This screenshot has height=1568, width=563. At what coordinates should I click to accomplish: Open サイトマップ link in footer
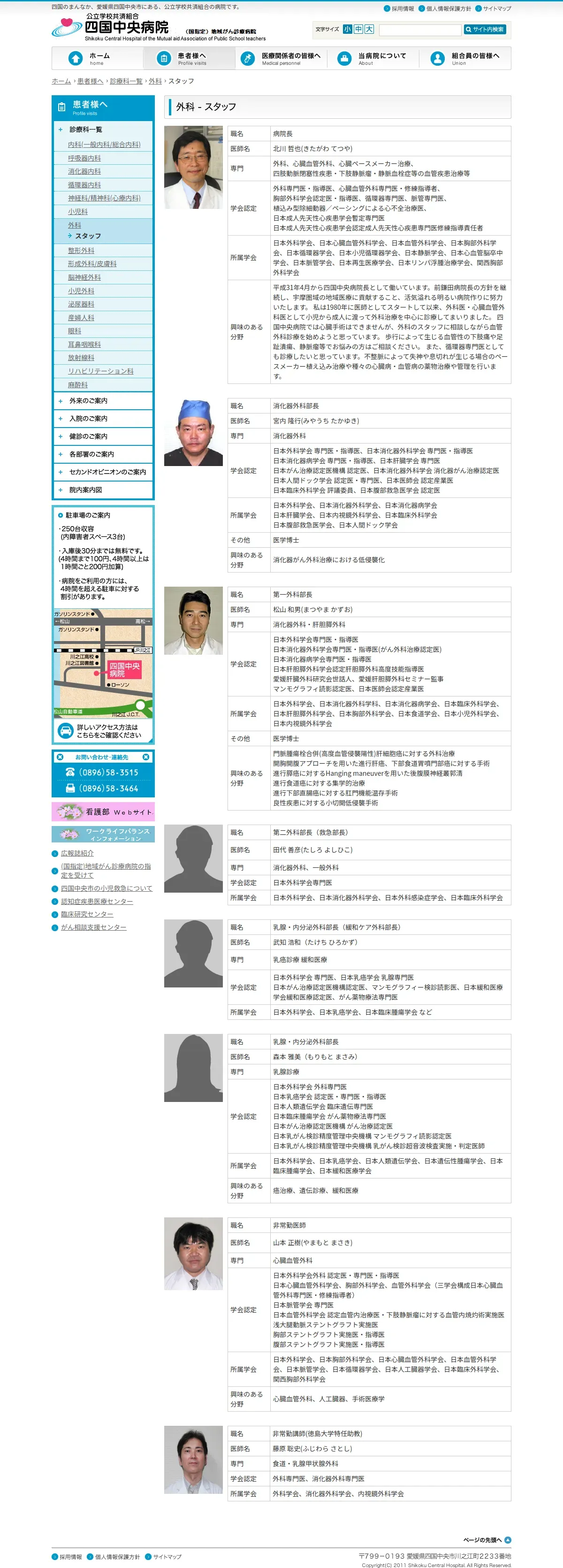click(x=164, y=1557)
